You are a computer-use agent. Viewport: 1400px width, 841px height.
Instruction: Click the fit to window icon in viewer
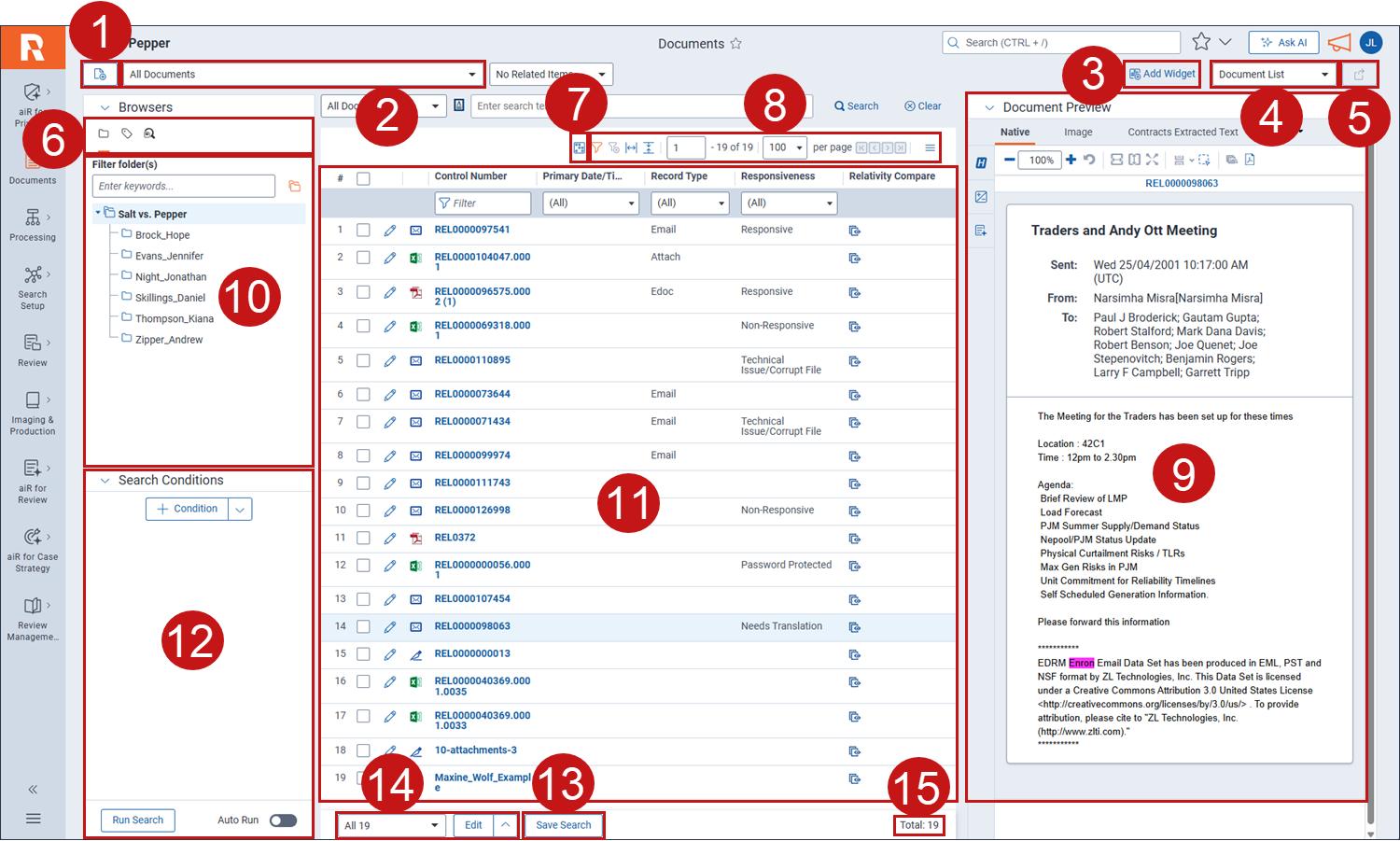coord(1152,160)
